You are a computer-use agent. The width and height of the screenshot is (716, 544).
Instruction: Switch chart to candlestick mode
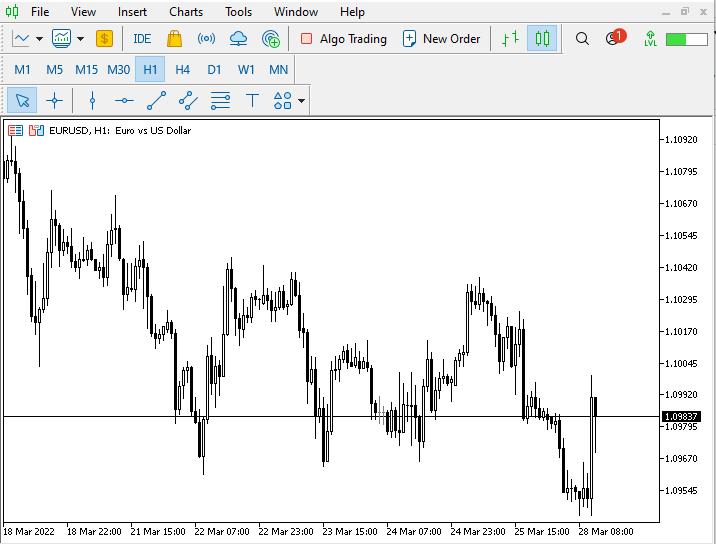542,39
